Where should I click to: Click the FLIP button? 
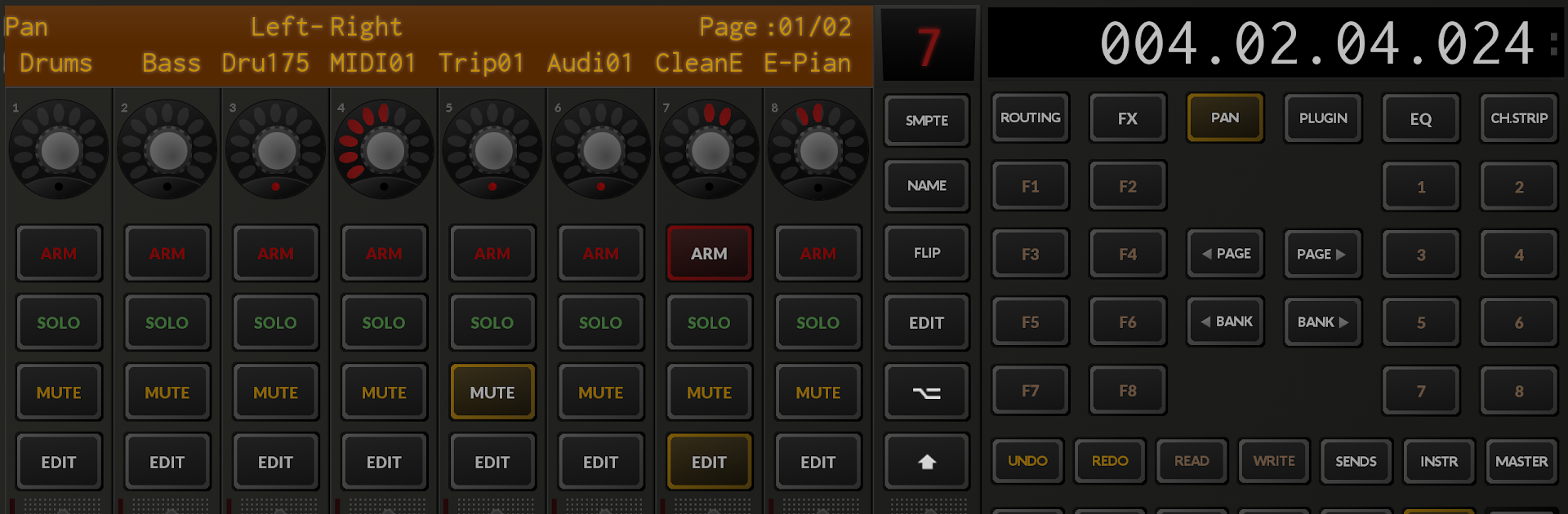pos(926,253)
